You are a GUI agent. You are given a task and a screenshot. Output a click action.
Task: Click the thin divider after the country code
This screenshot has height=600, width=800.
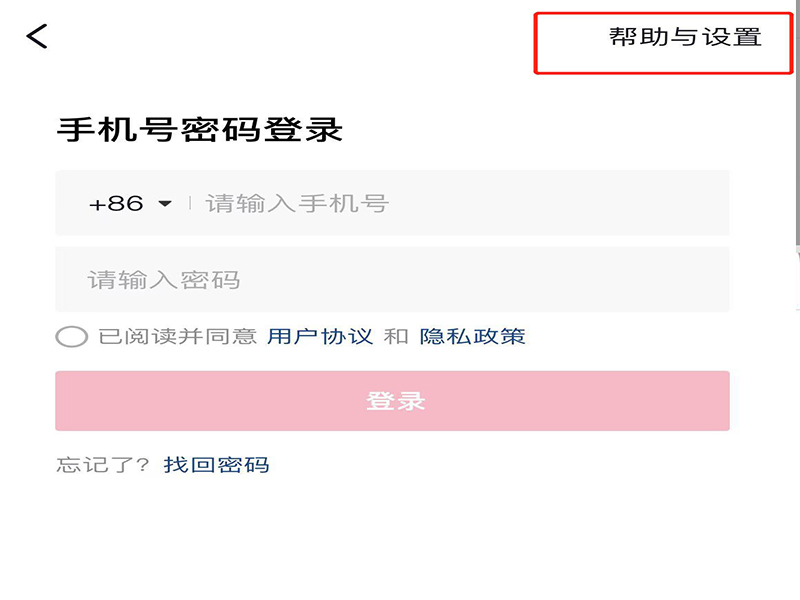[x=190, y=203]
